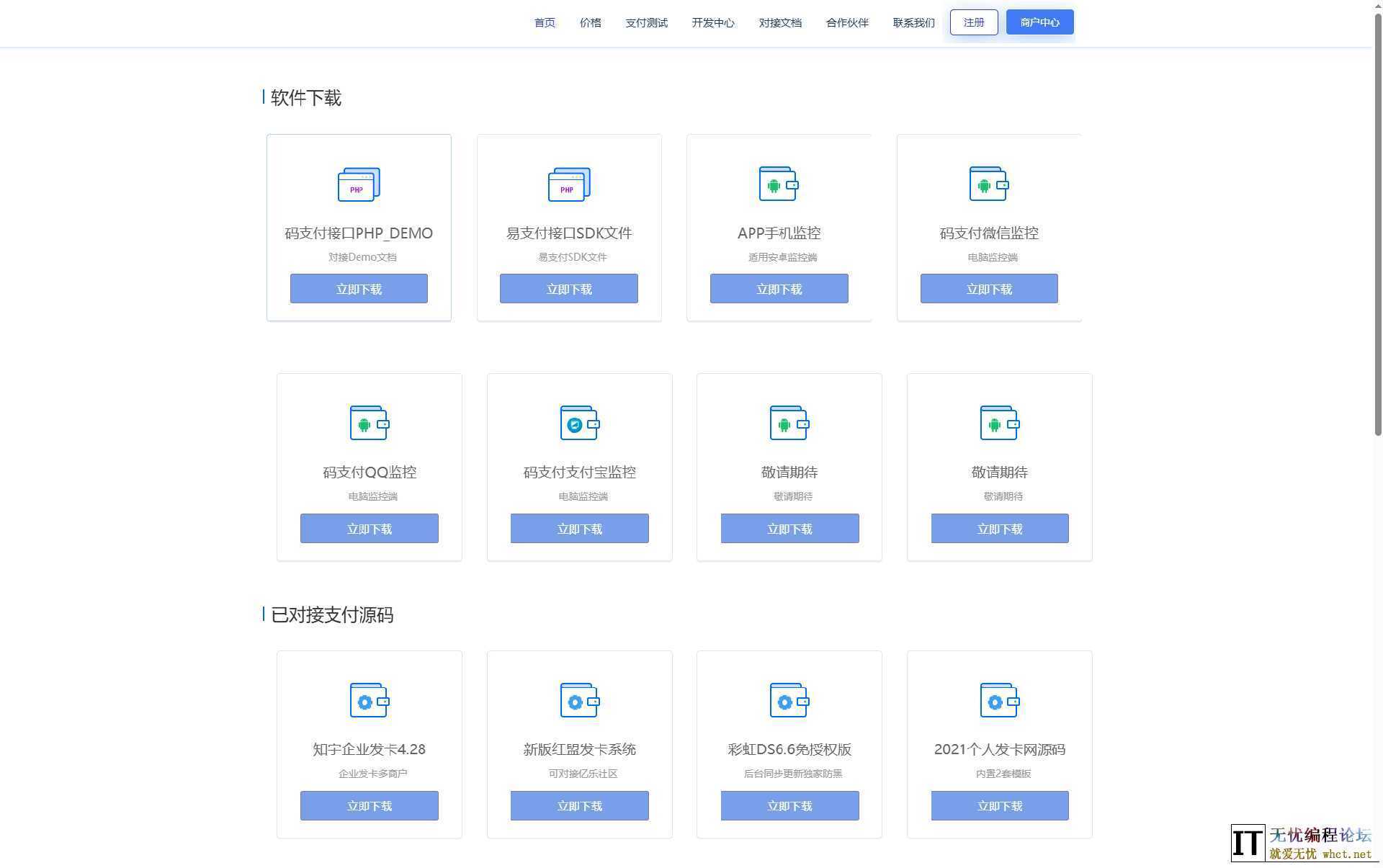The image size is (1383, 868).
Task: Click the gear wallet icon for 知宇企业发卡4.28
Action: [370, 701]
